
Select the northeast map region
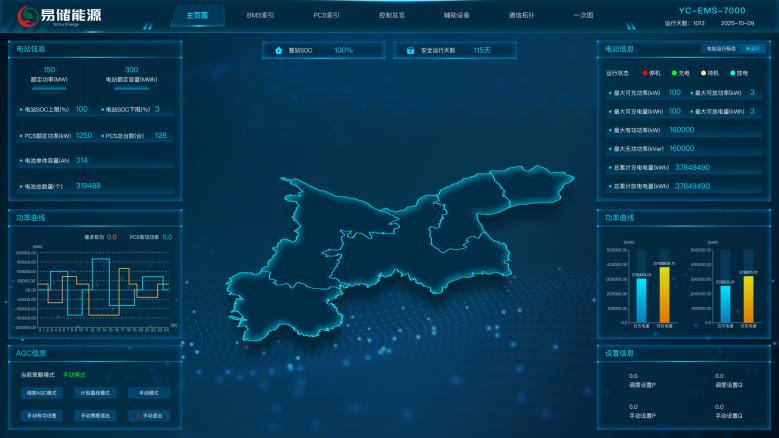tap(534, 185)
